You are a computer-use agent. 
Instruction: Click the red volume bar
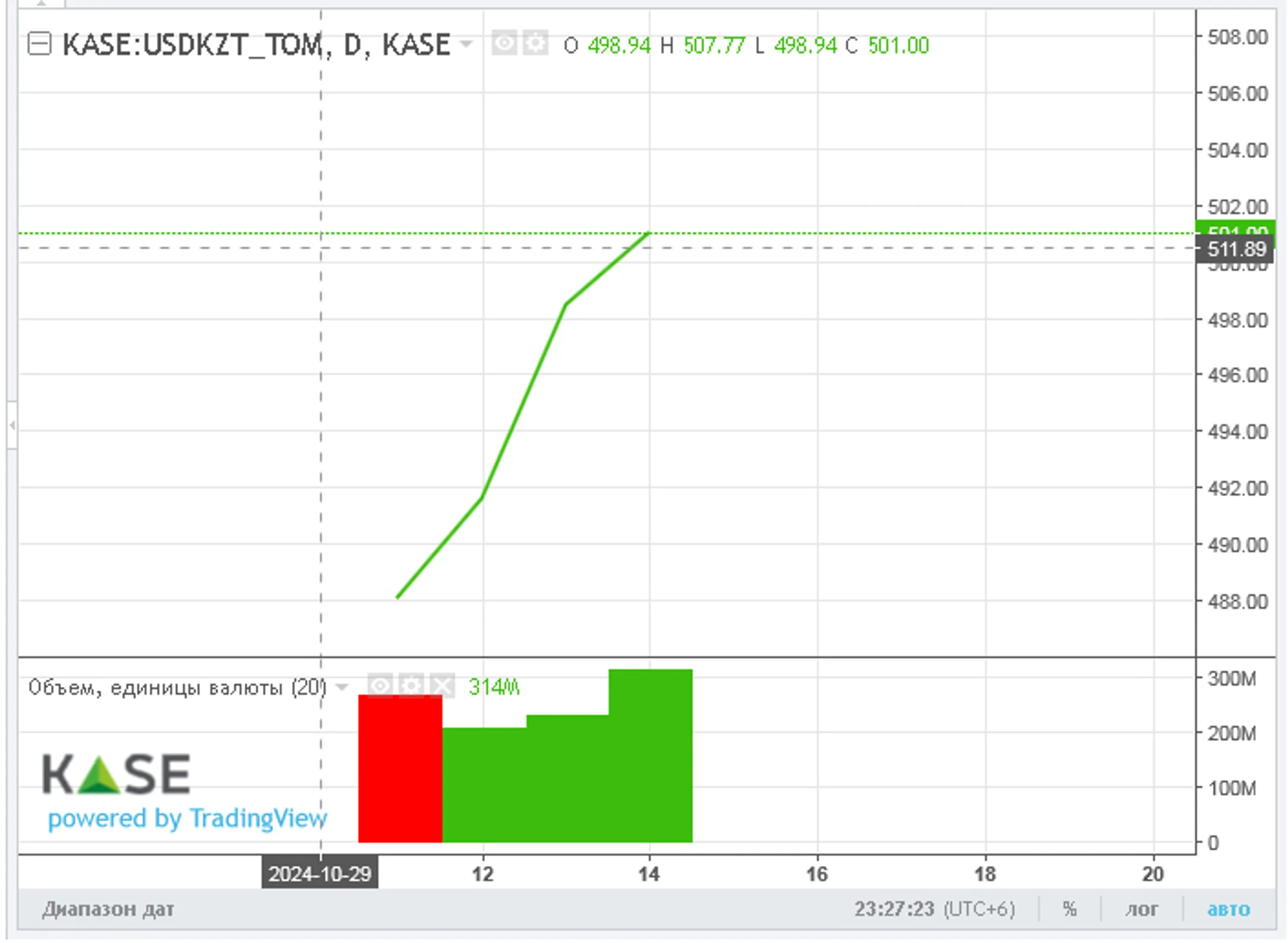click(400, 768)
